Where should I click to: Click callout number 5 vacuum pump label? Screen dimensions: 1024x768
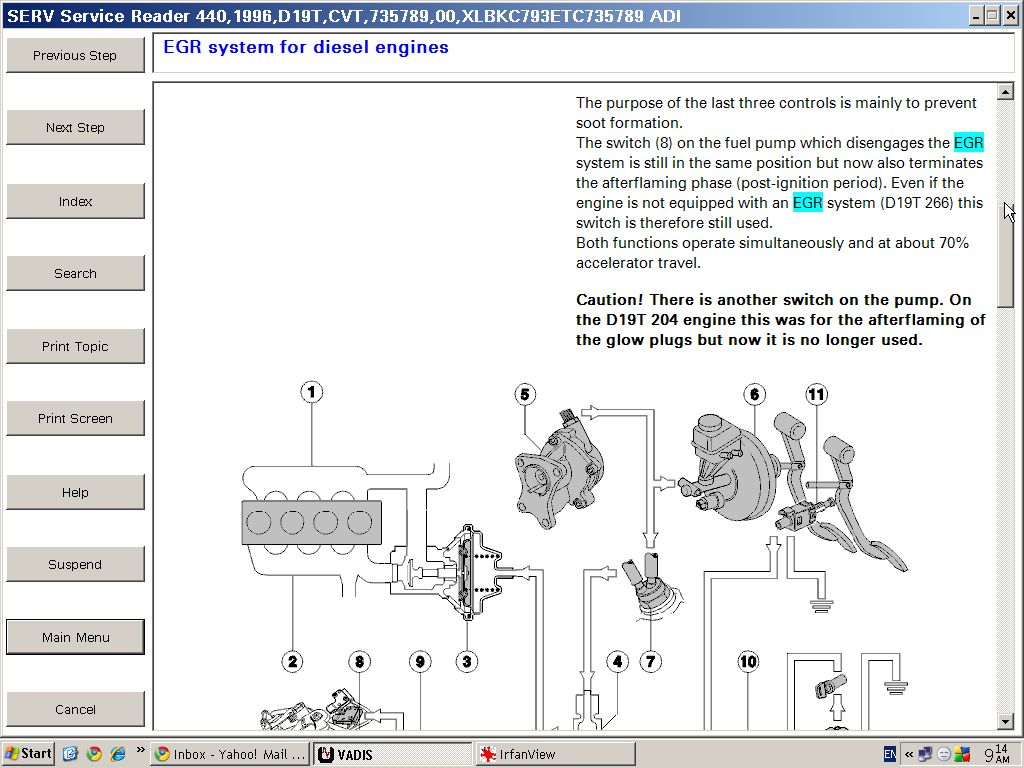[x=525, y=394]
